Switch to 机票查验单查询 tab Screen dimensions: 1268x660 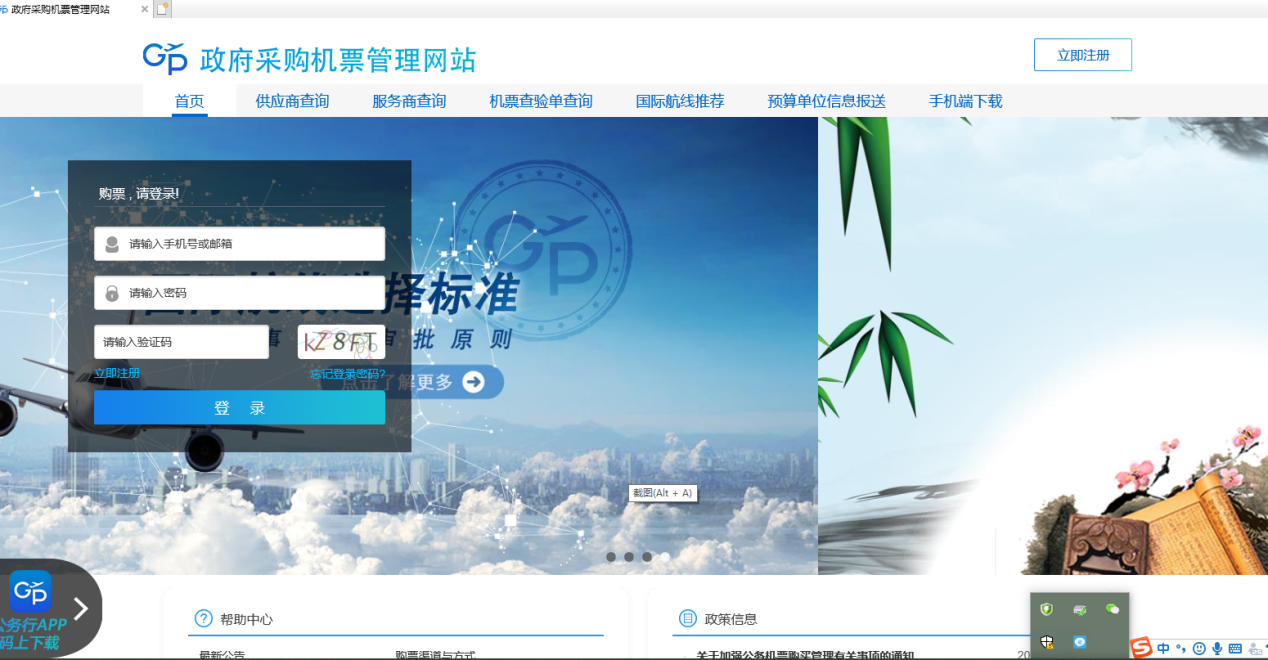[540, 101]
